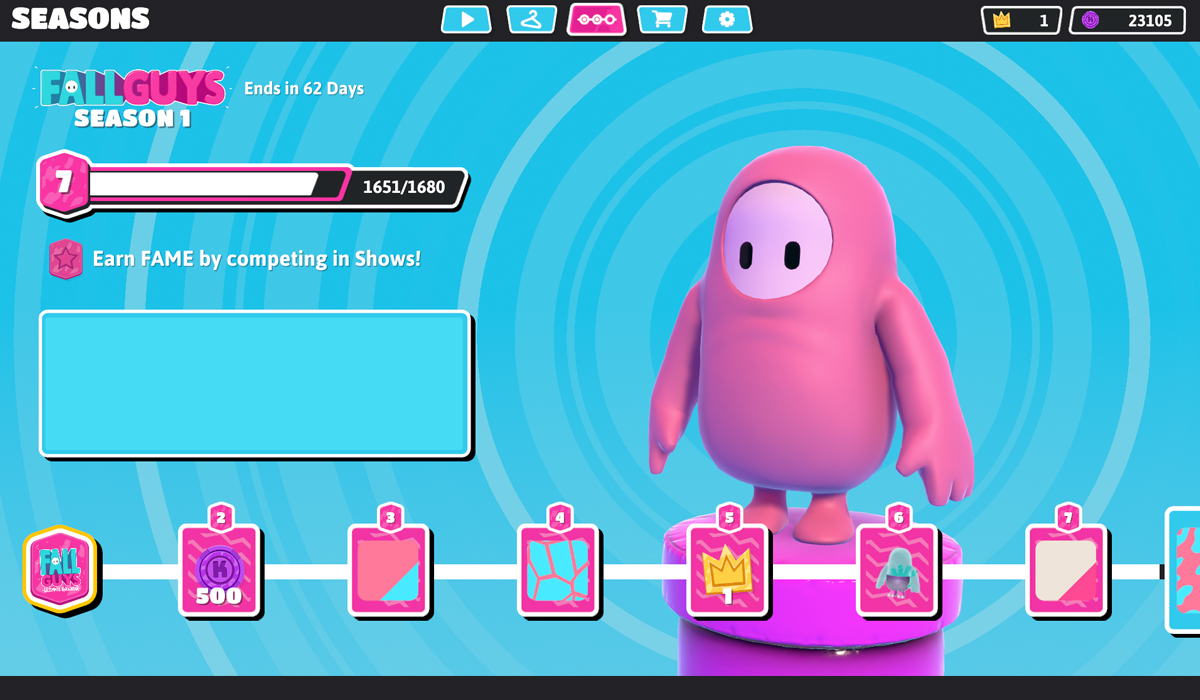Select level 4 cracked pattern reward
Screen dimensions: 1200x700
tap(558, 570)
